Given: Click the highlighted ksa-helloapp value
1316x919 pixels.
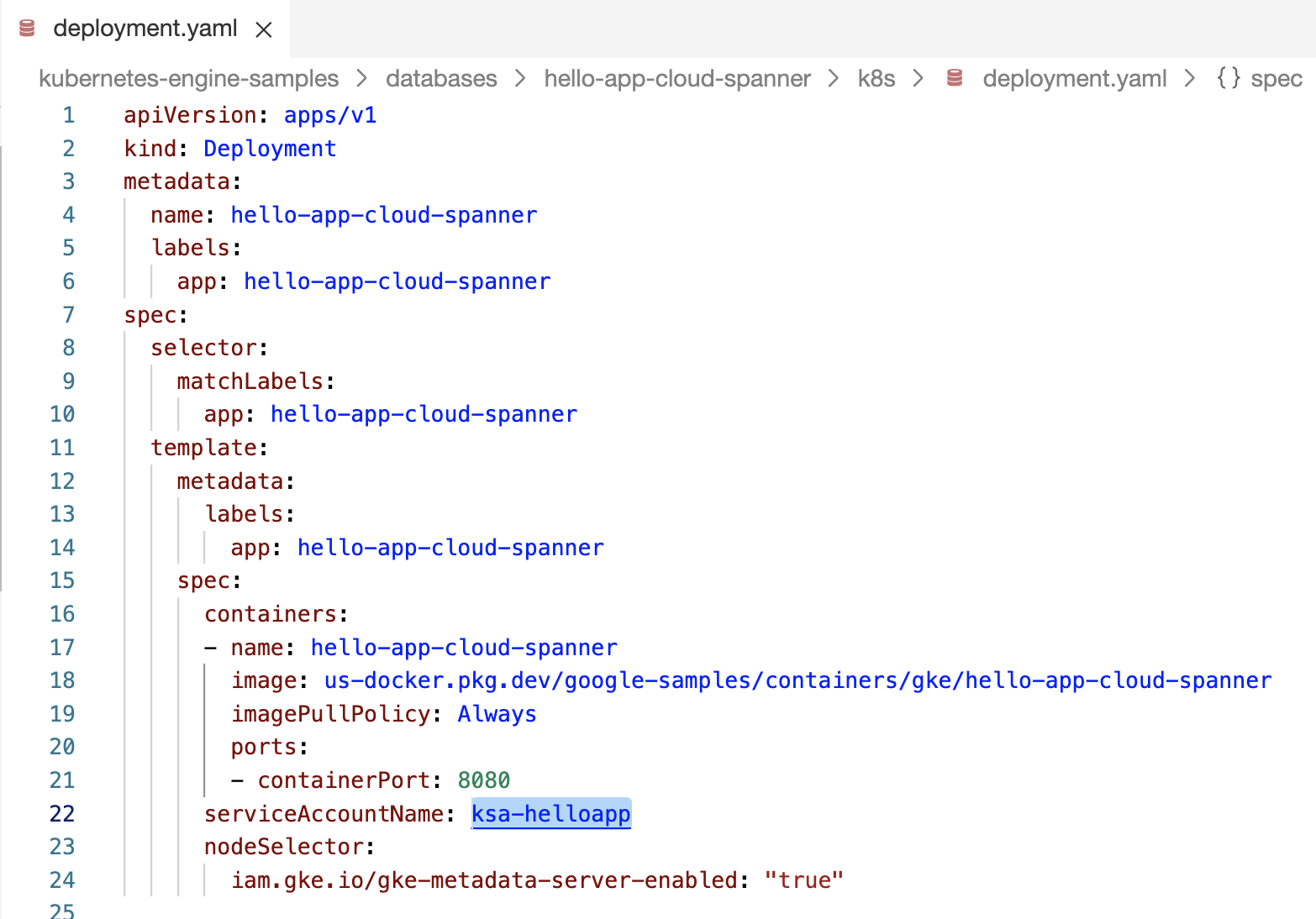Looking at the screenshot, I should [551, 813].
